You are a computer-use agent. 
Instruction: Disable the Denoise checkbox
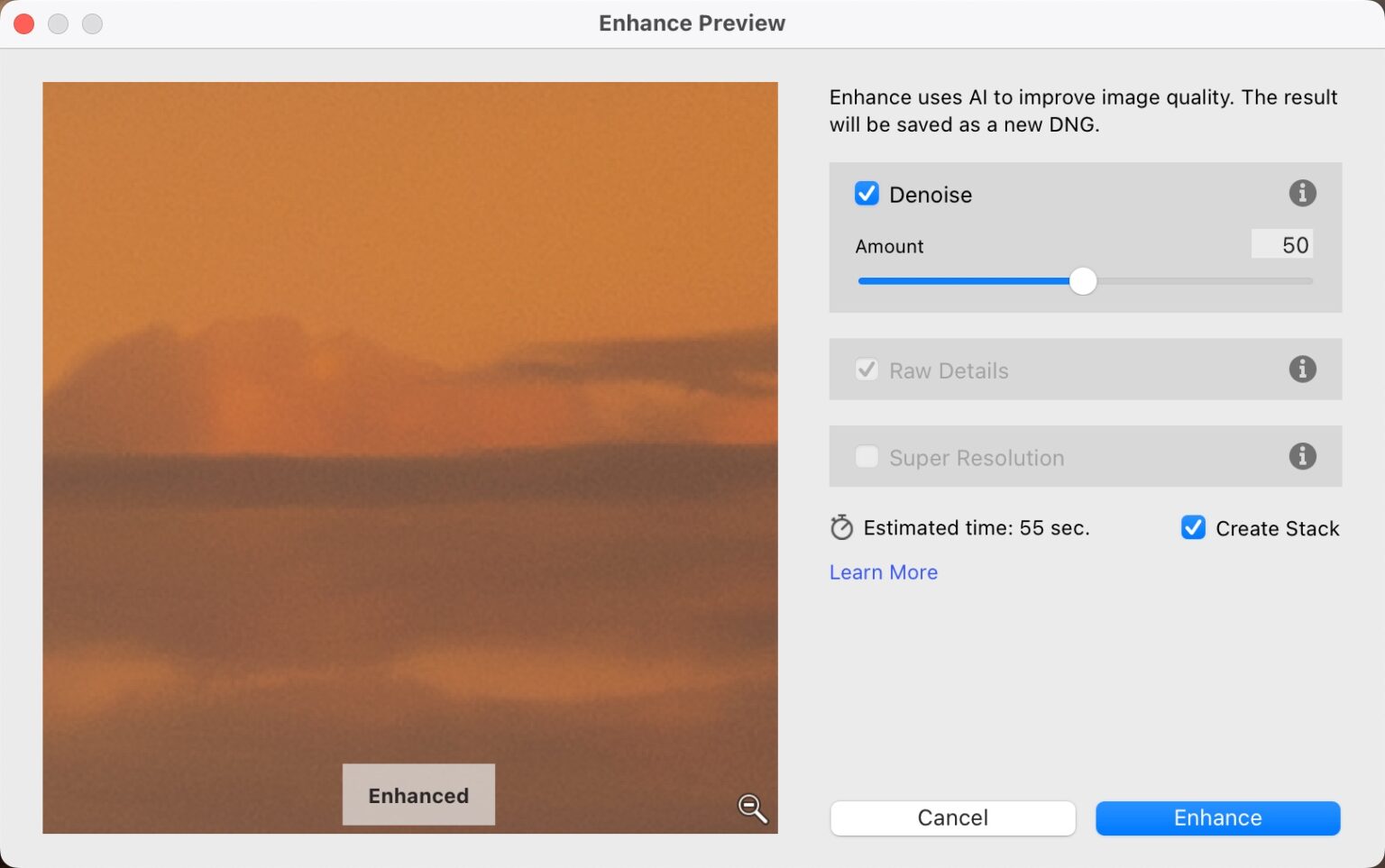(x=866, y=193)
